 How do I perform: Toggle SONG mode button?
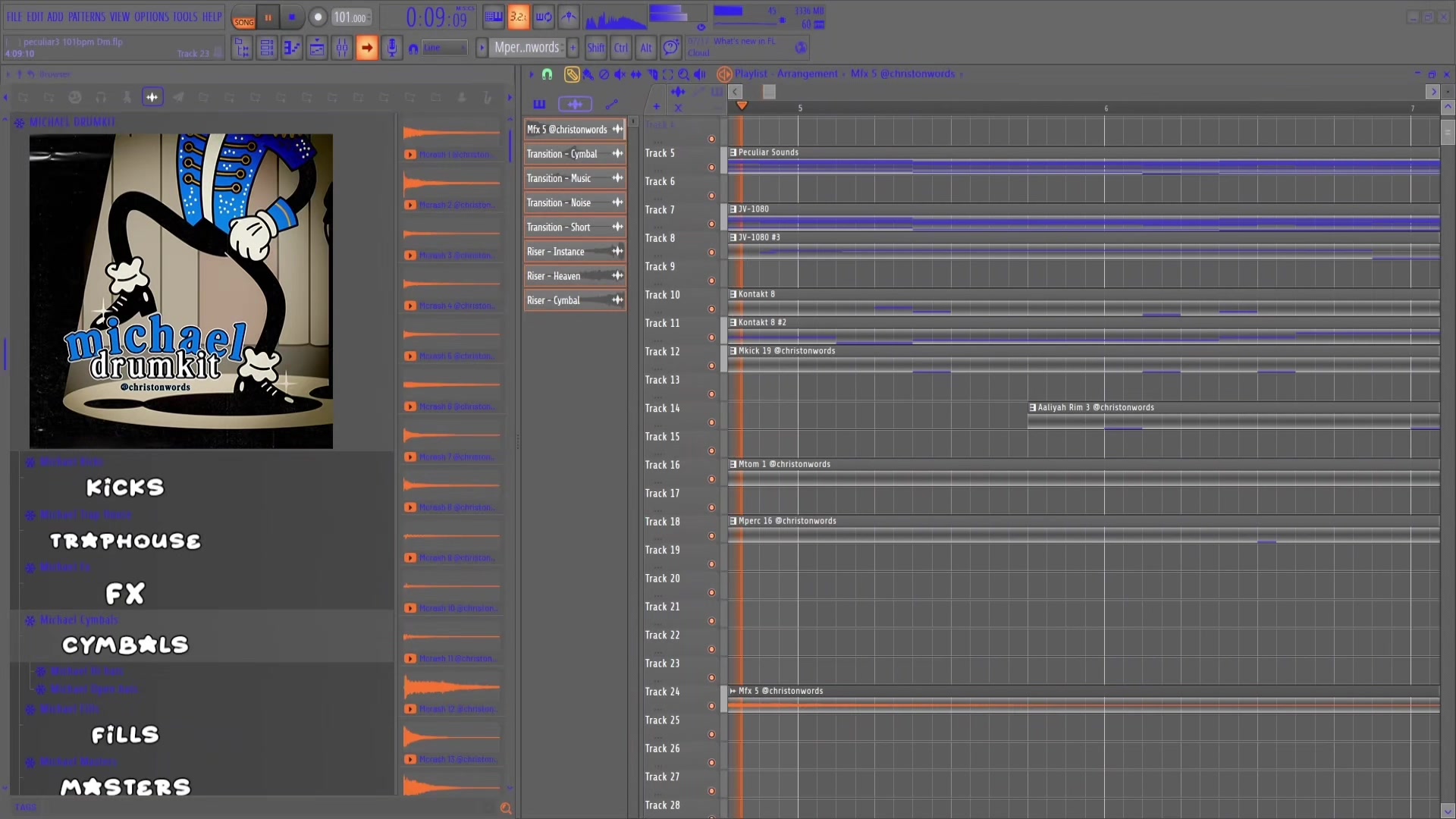243,17
